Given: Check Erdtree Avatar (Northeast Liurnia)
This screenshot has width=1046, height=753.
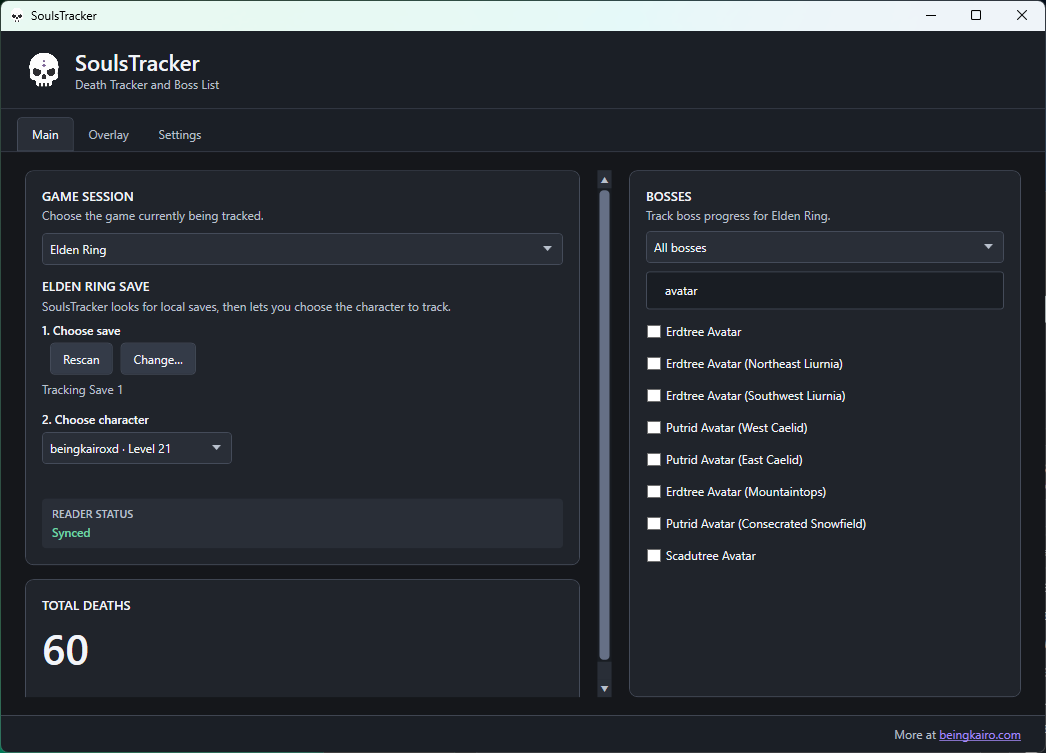Looking at the screenshot, I should click(x=654, y=363).
